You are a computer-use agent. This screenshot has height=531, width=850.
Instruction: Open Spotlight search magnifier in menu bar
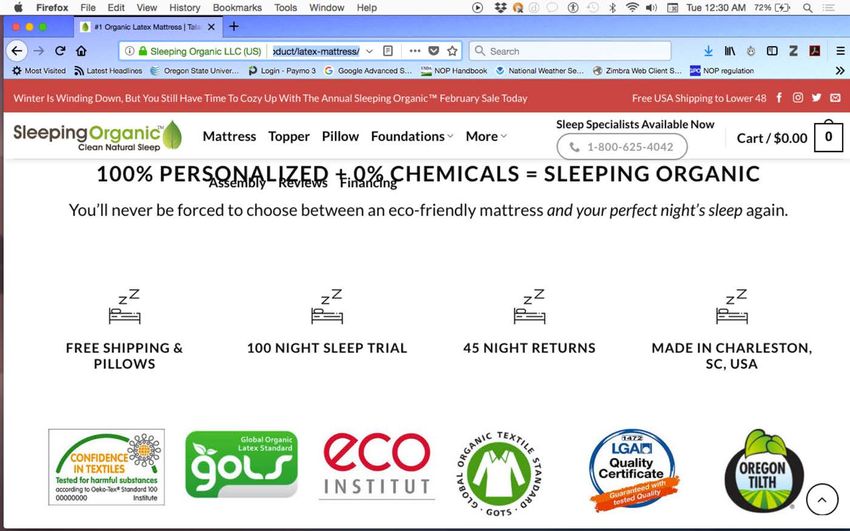click(x=807, y=8)
